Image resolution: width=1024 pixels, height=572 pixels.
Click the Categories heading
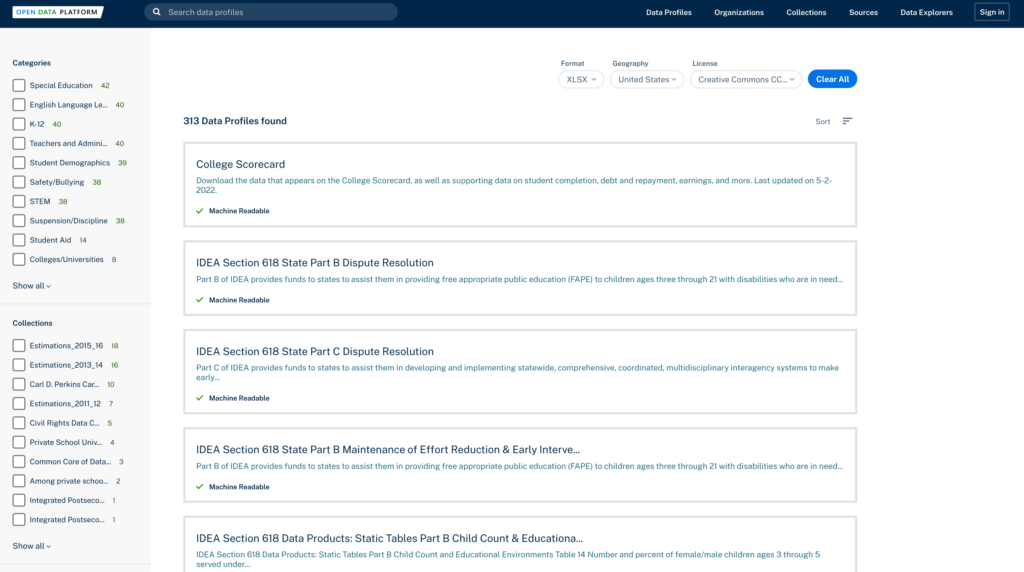point(31,63)
